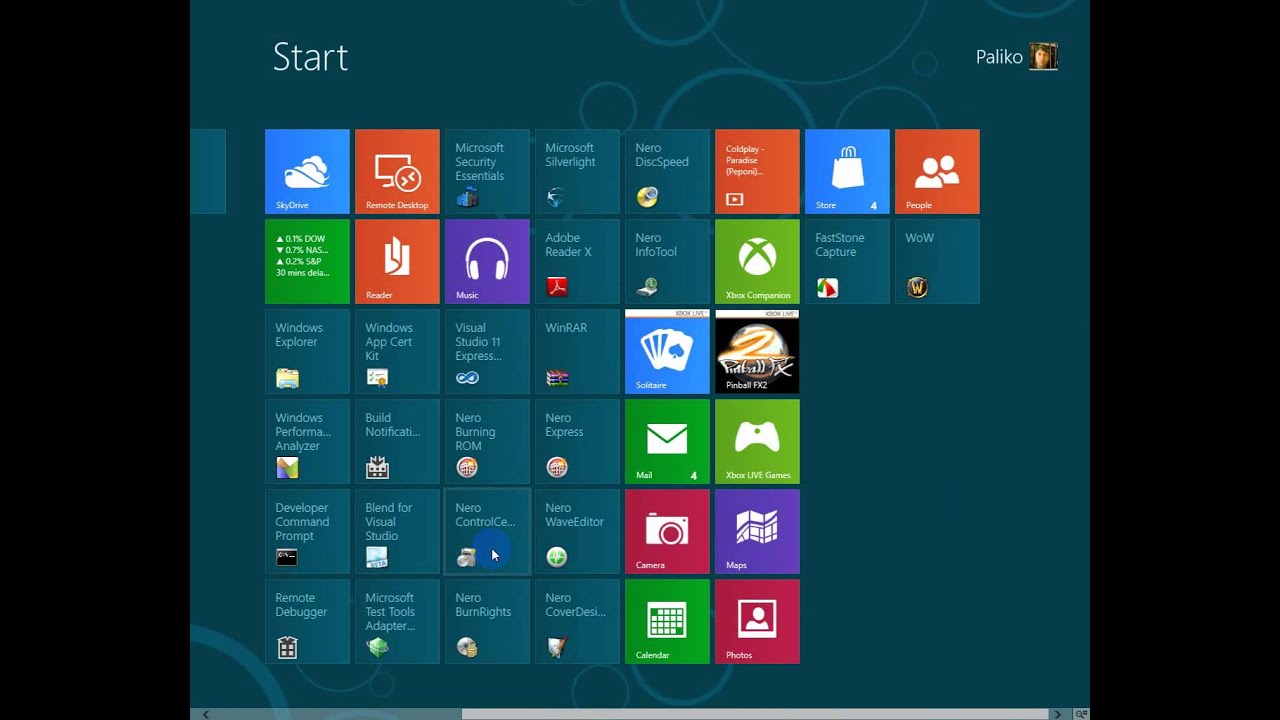
Task: Open the Calendar tile
Action: pyautogui.click(x=667, y=621)
